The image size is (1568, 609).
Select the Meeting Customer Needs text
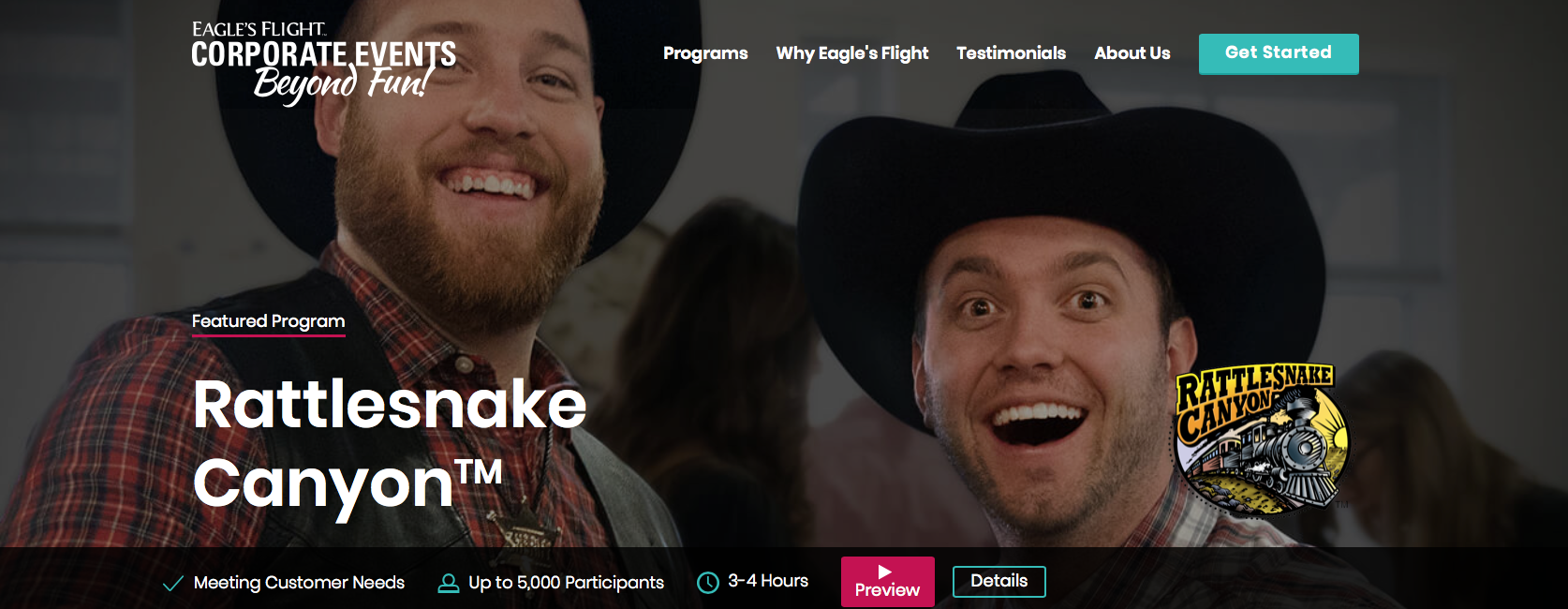pos(299,583)
